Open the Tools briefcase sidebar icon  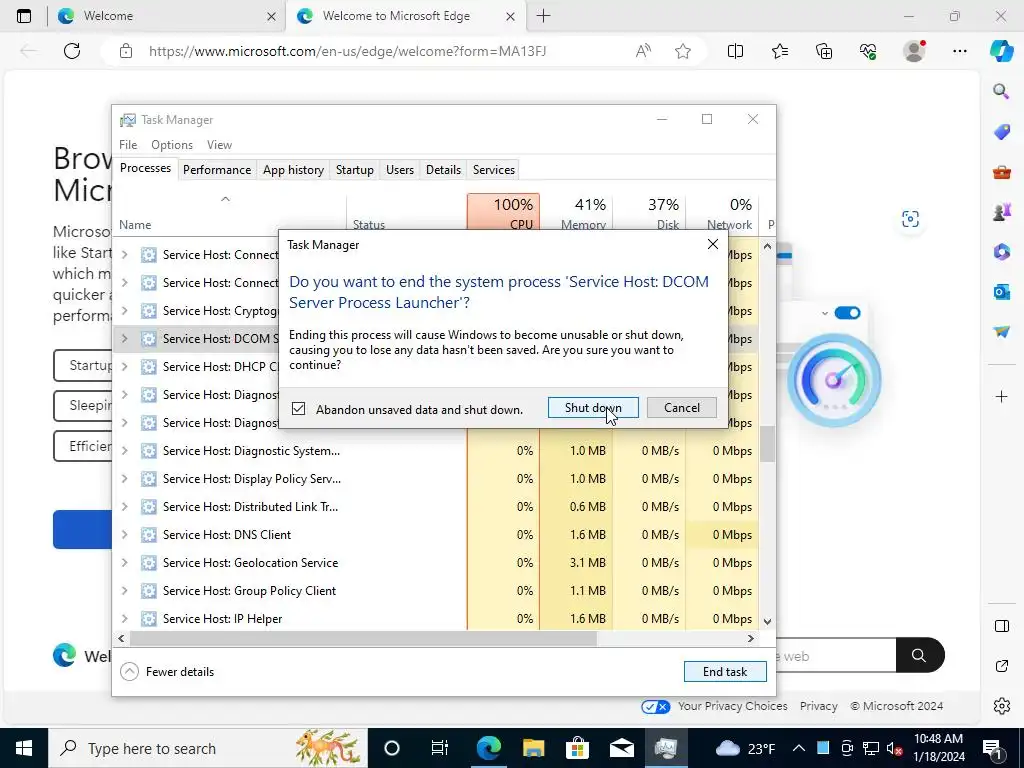point(1001,172)
